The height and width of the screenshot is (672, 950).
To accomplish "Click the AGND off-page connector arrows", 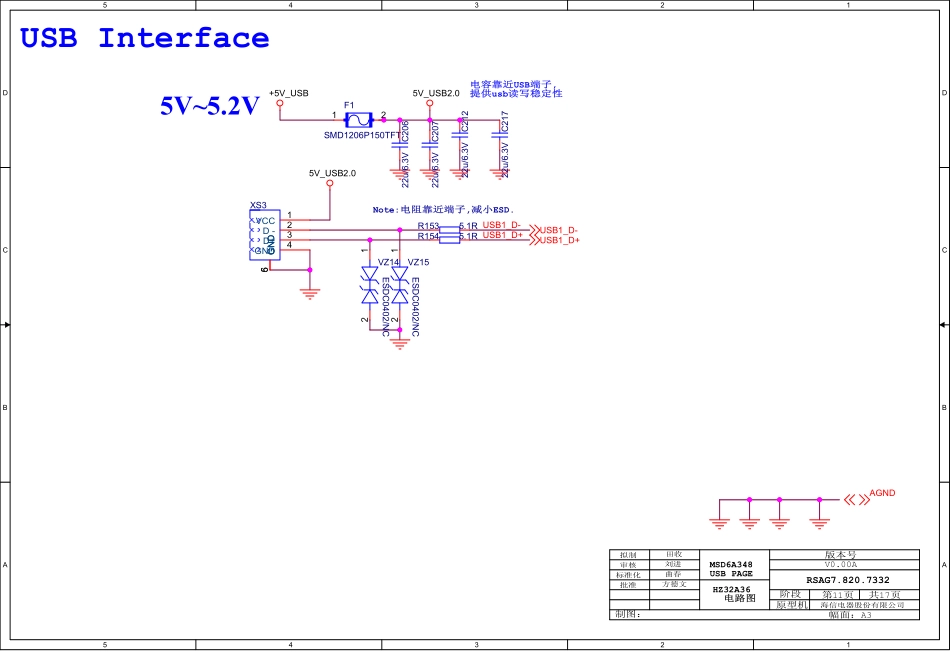I will click(855, 499).
